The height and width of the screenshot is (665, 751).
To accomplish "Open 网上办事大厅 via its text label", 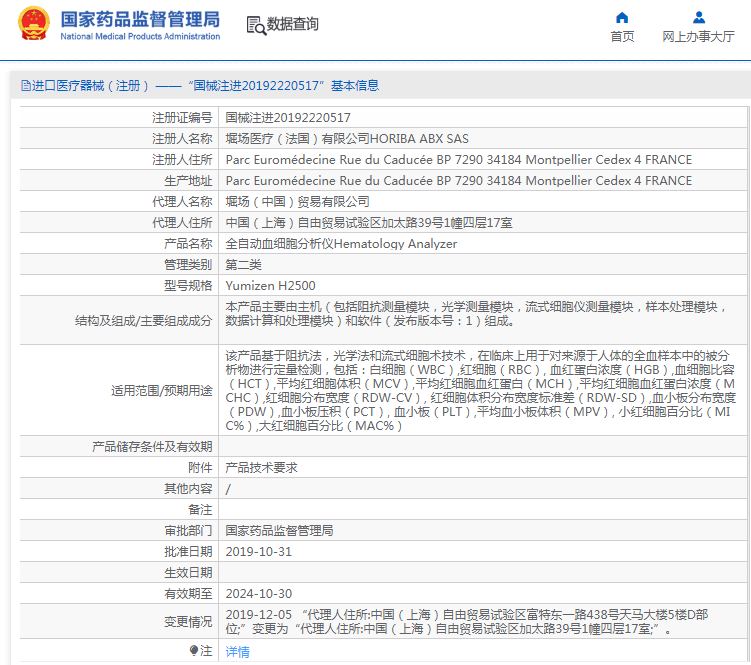I will (x=699, y=37).
